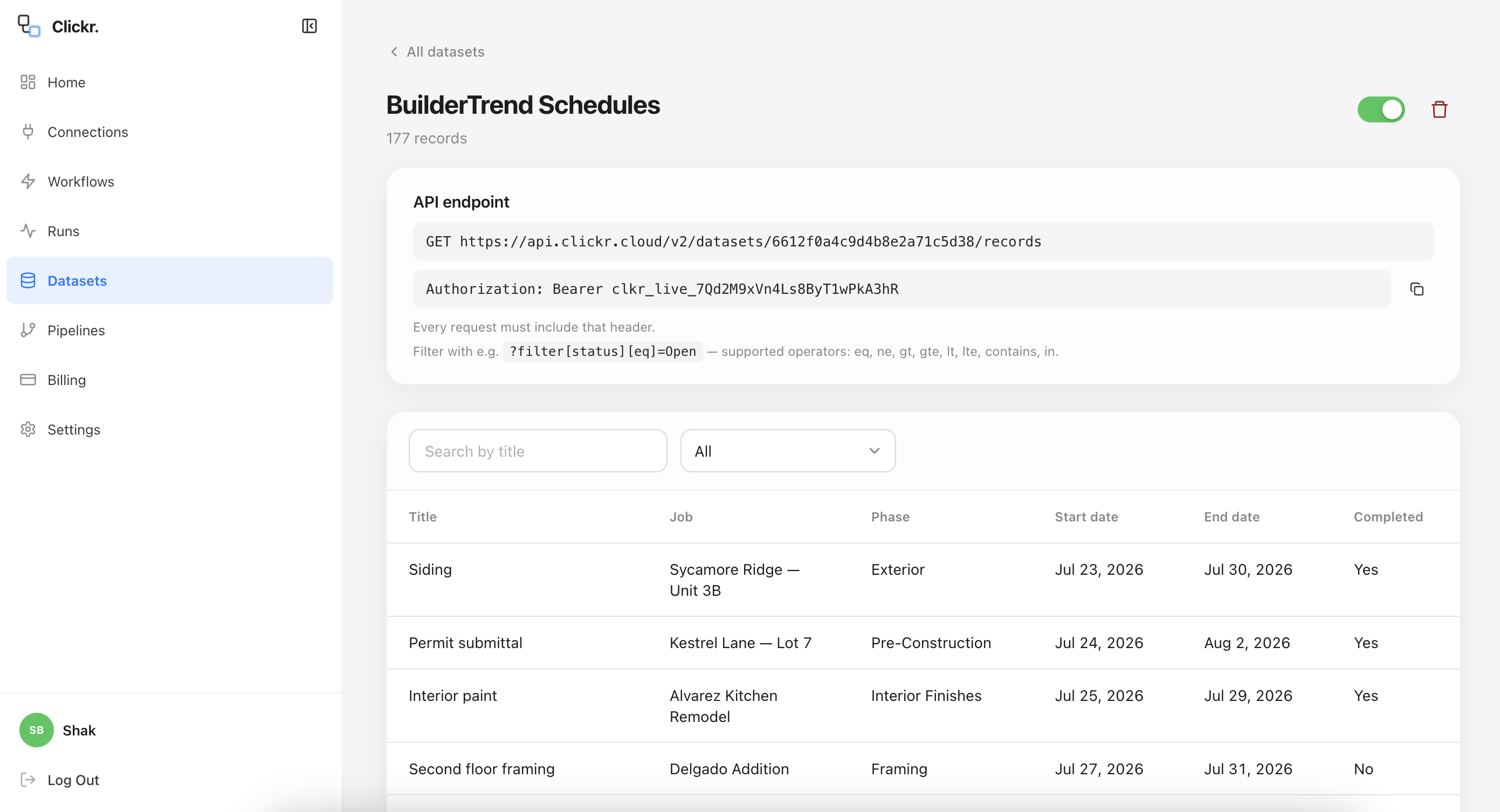
Task: Click the Runs activity pulse icon
Action: tap(28, 231)
